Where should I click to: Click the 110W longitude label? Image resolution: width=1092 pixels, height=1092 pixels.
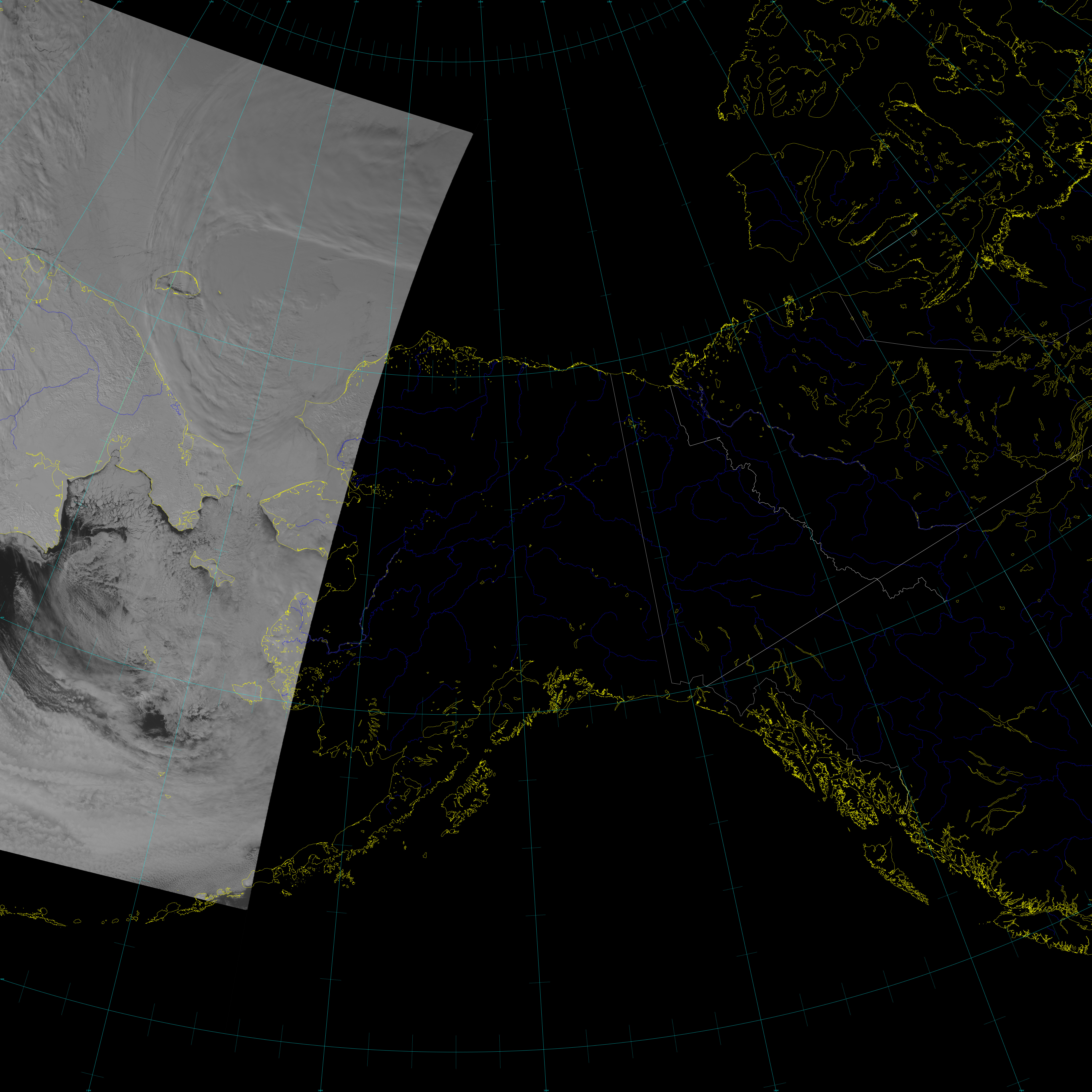(x=773, y=2)
